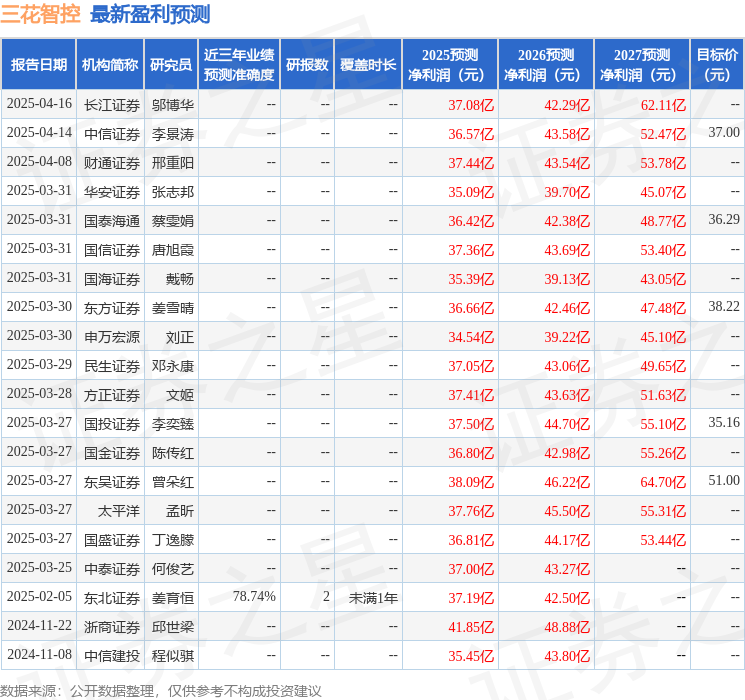This screenshot has width=745, height=700.
Task: Select analyst 李景涛
Action: [172, 134]
